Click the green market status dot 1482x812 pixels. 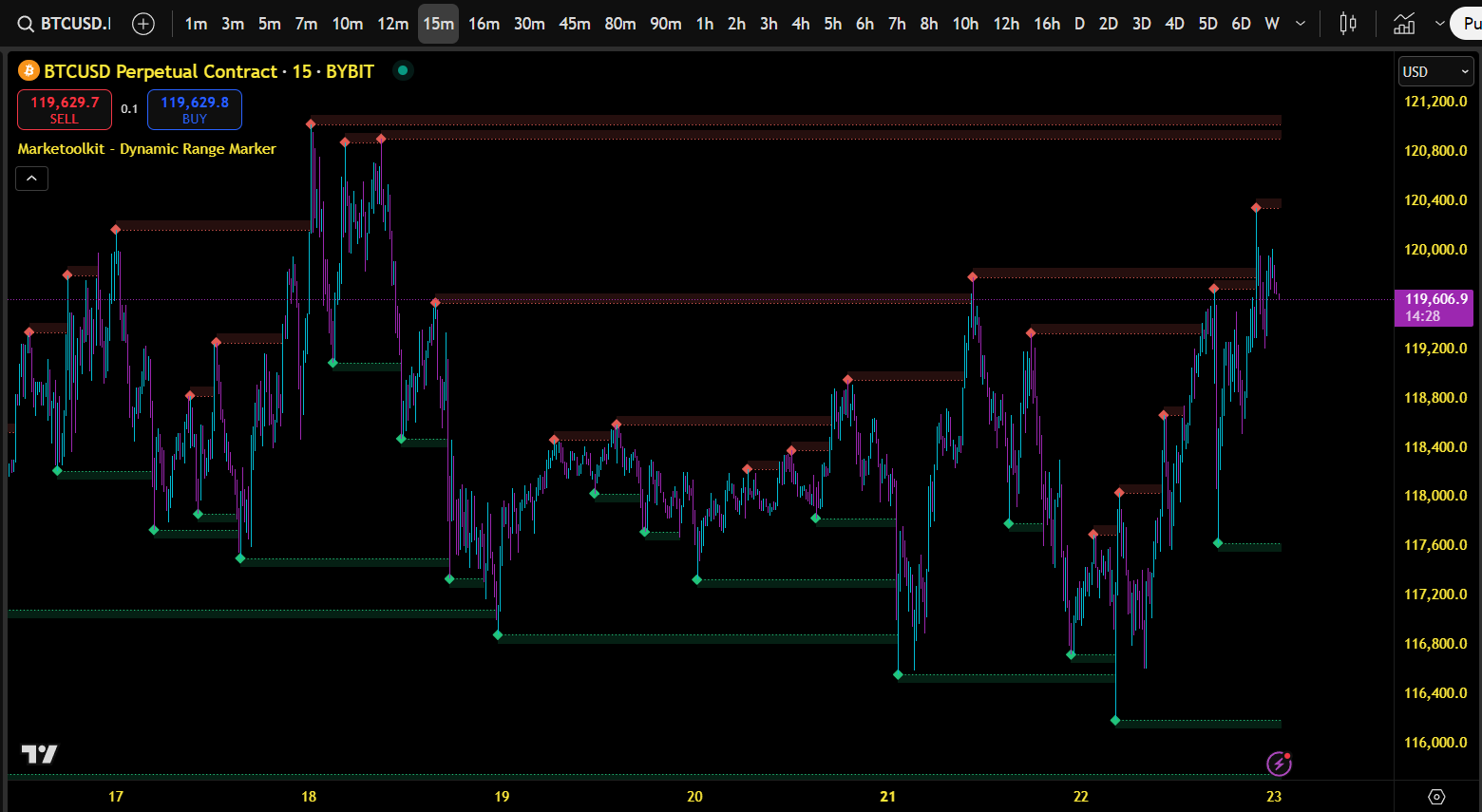point(403,70)
